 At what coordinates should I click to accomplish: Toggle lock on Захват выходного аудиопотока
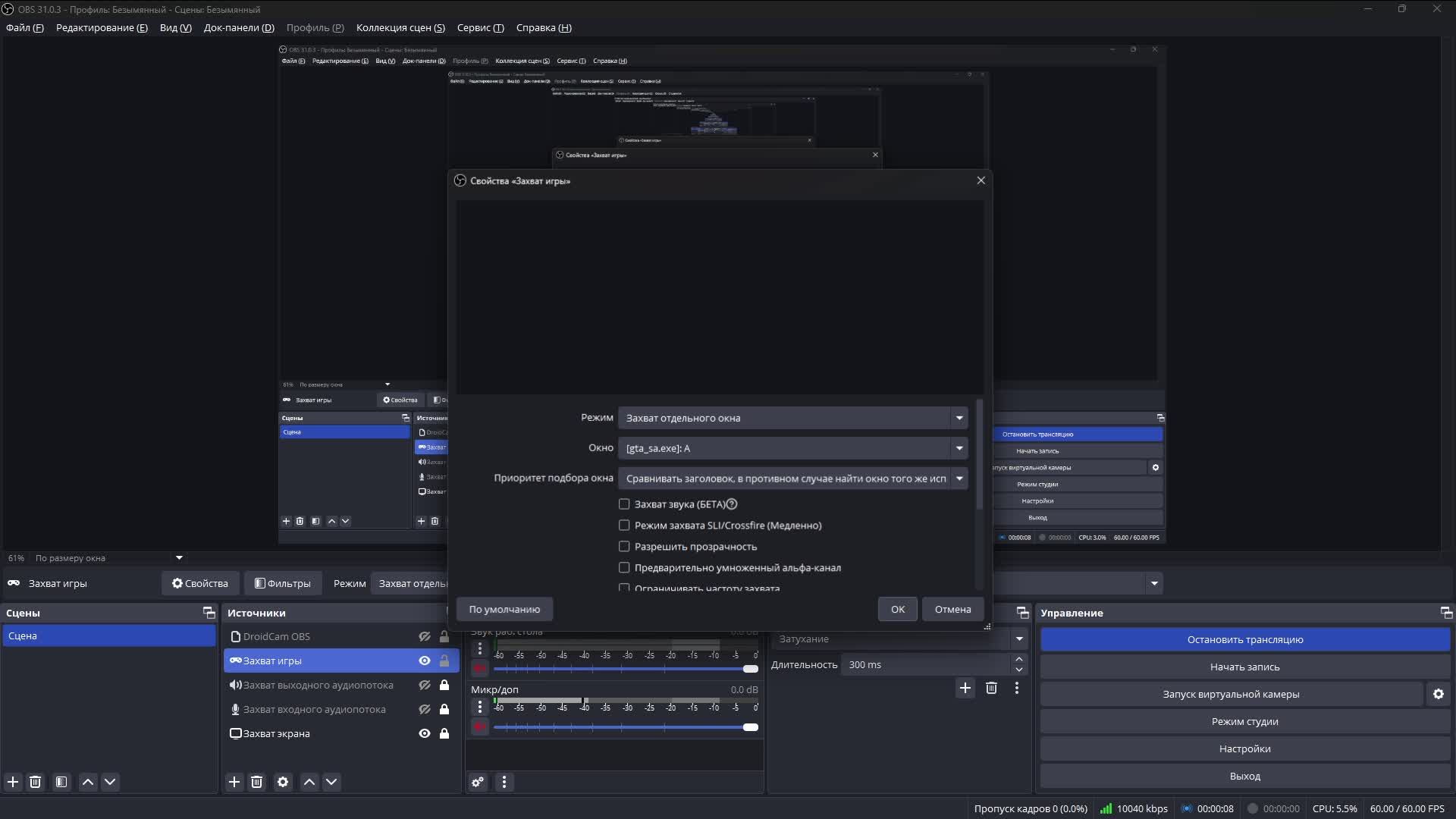444,685
